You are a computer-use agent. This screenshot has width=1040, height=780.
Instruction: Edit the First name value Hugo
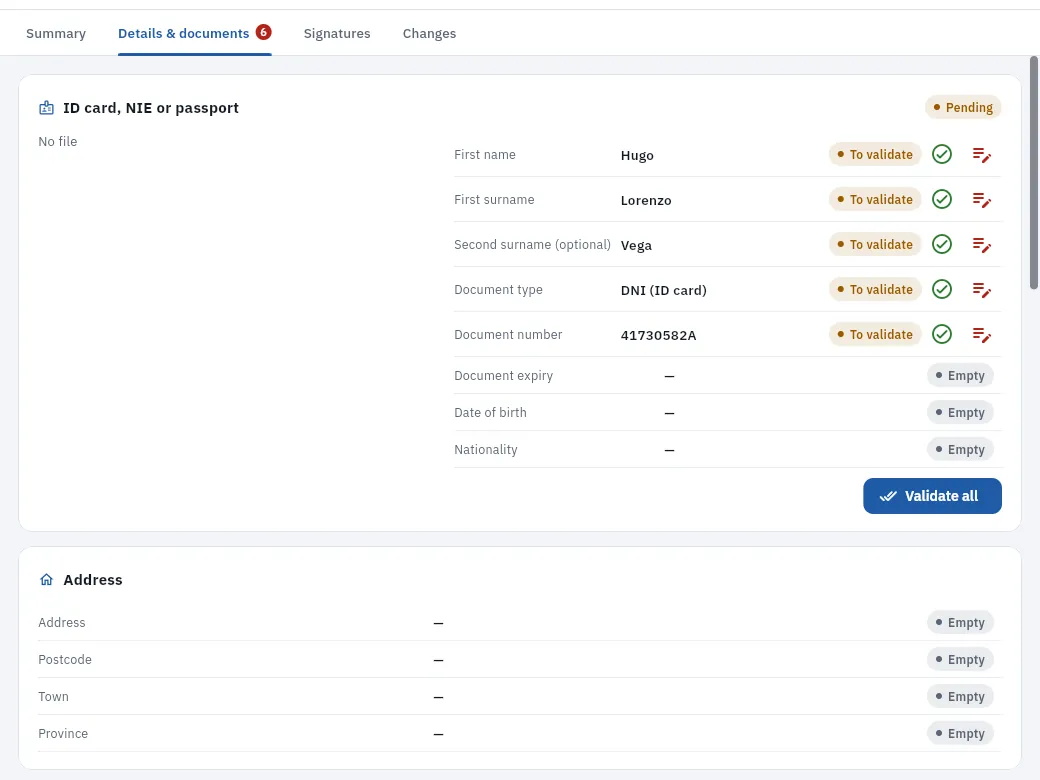click(x=982, y=155)
